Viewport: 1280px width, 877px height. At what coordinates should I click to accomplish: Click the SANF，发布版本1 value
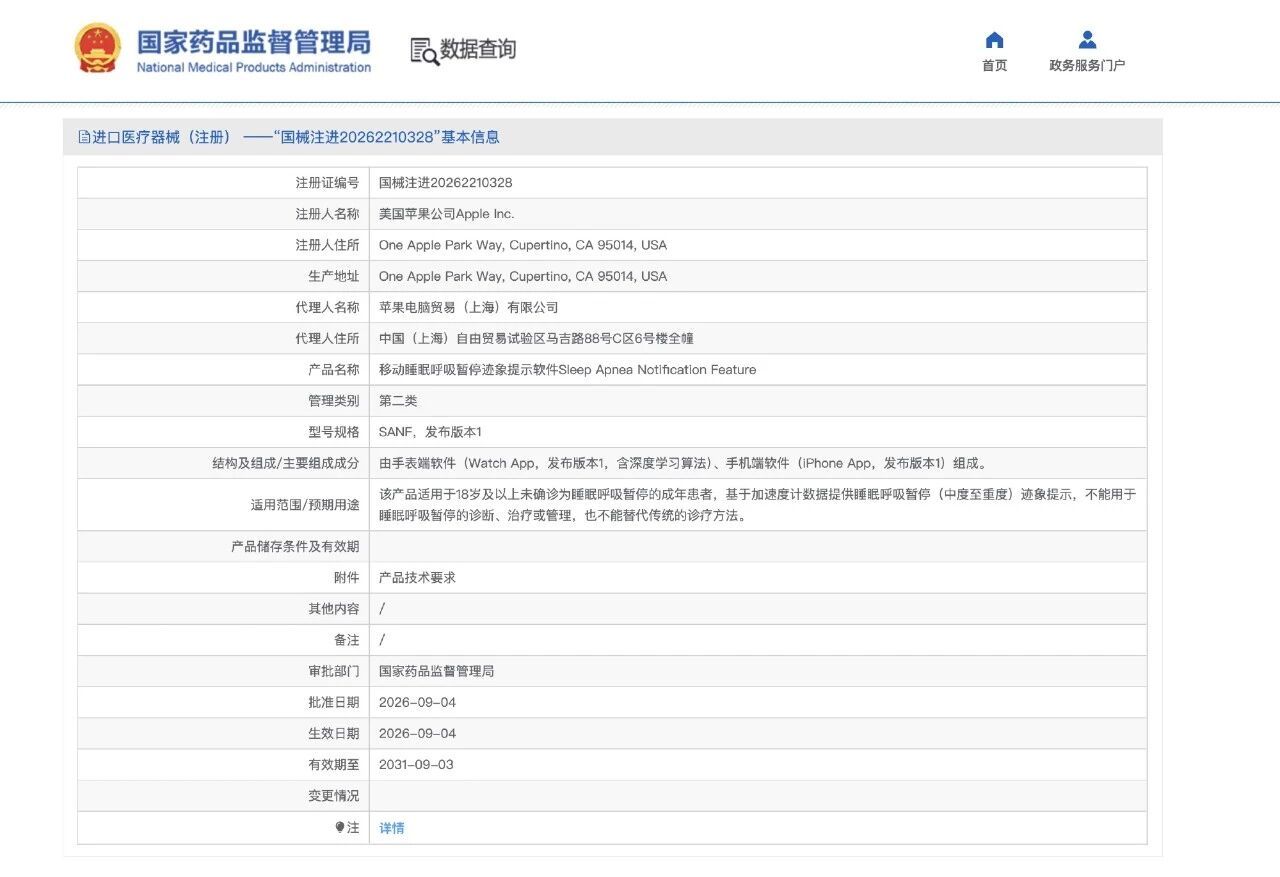(x=430, y=432)
